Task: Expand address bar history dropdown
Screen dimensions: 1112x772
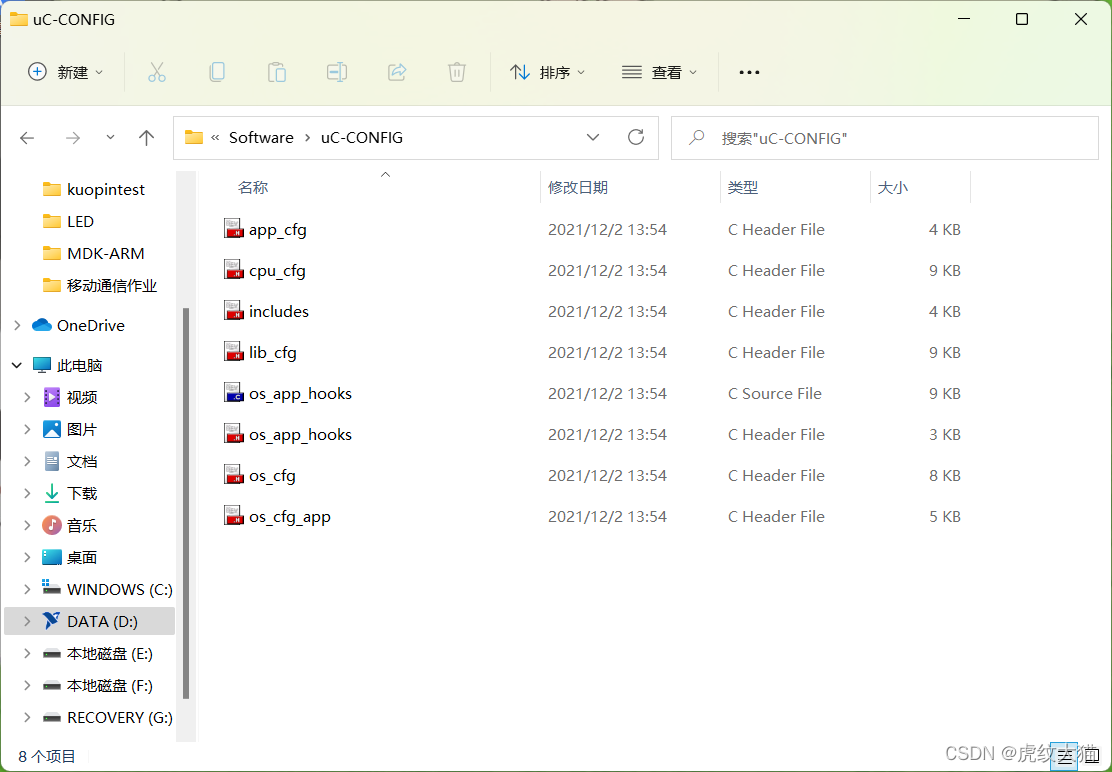Action: pyautogui.click(x=593, y=138)
